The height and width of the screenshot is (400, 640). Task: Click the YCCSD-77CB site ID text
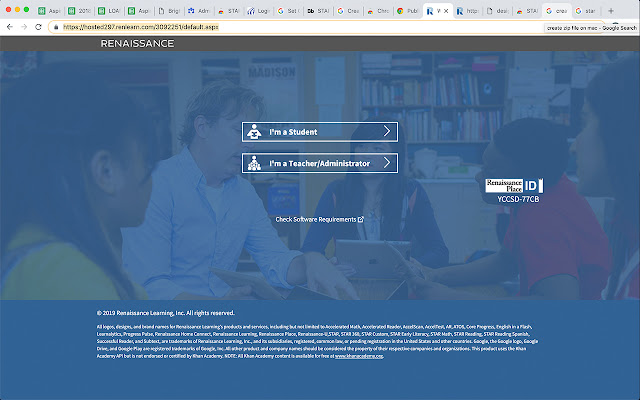tap(518, 199)
